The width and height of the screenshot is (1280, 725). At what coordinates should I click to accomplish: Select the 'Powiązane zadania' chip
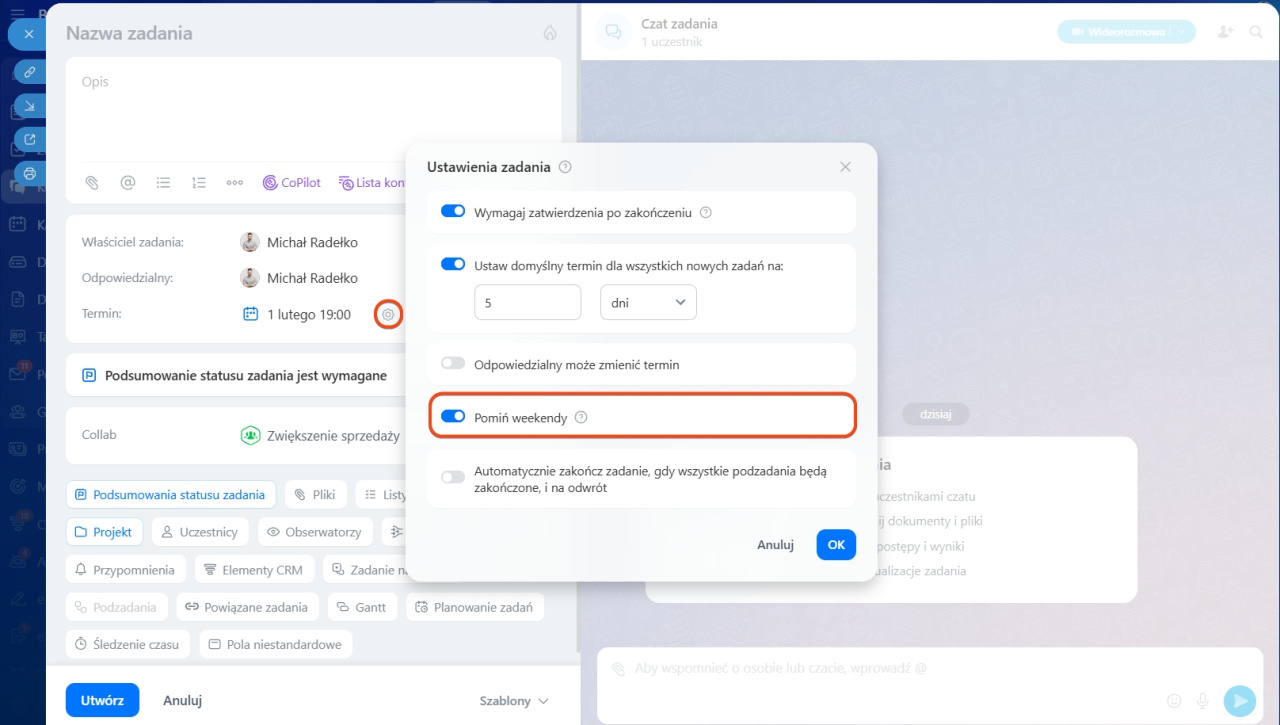pos(247,606)
